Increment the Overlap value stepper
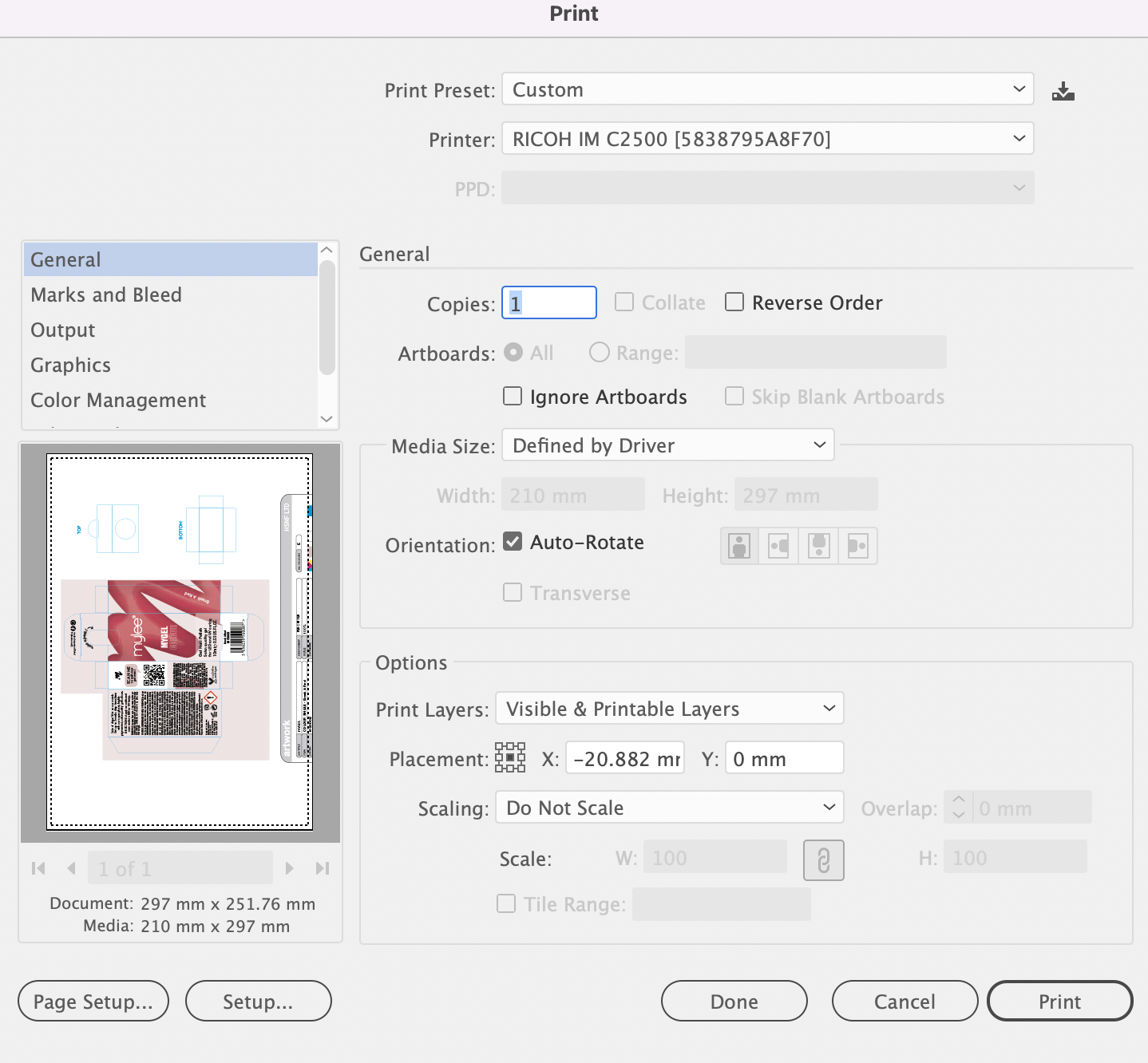Viewport: 1148px width, 1063px height. [959, 801]
